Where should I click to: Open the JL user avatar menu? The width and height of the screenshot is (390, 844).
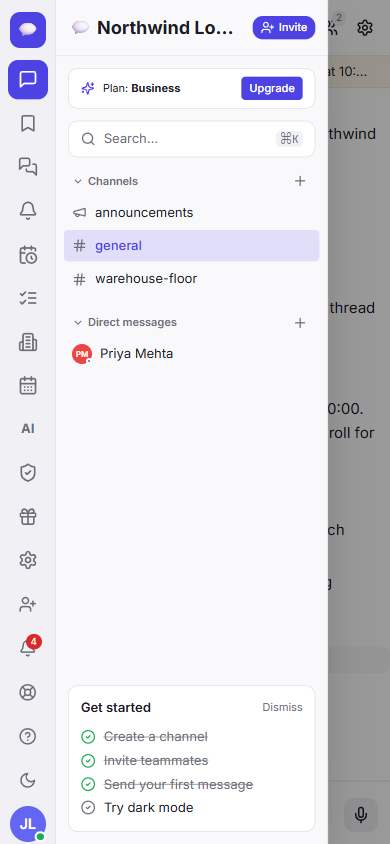[28, 824]
